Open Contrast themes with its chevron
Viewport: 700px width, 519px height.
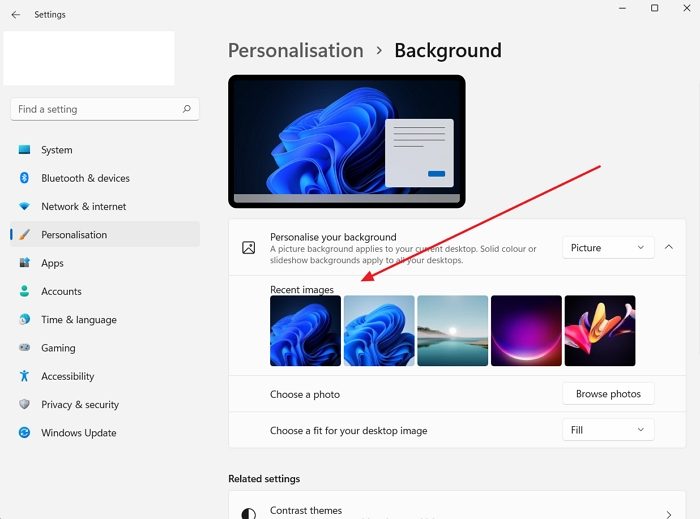coord(668,514)
